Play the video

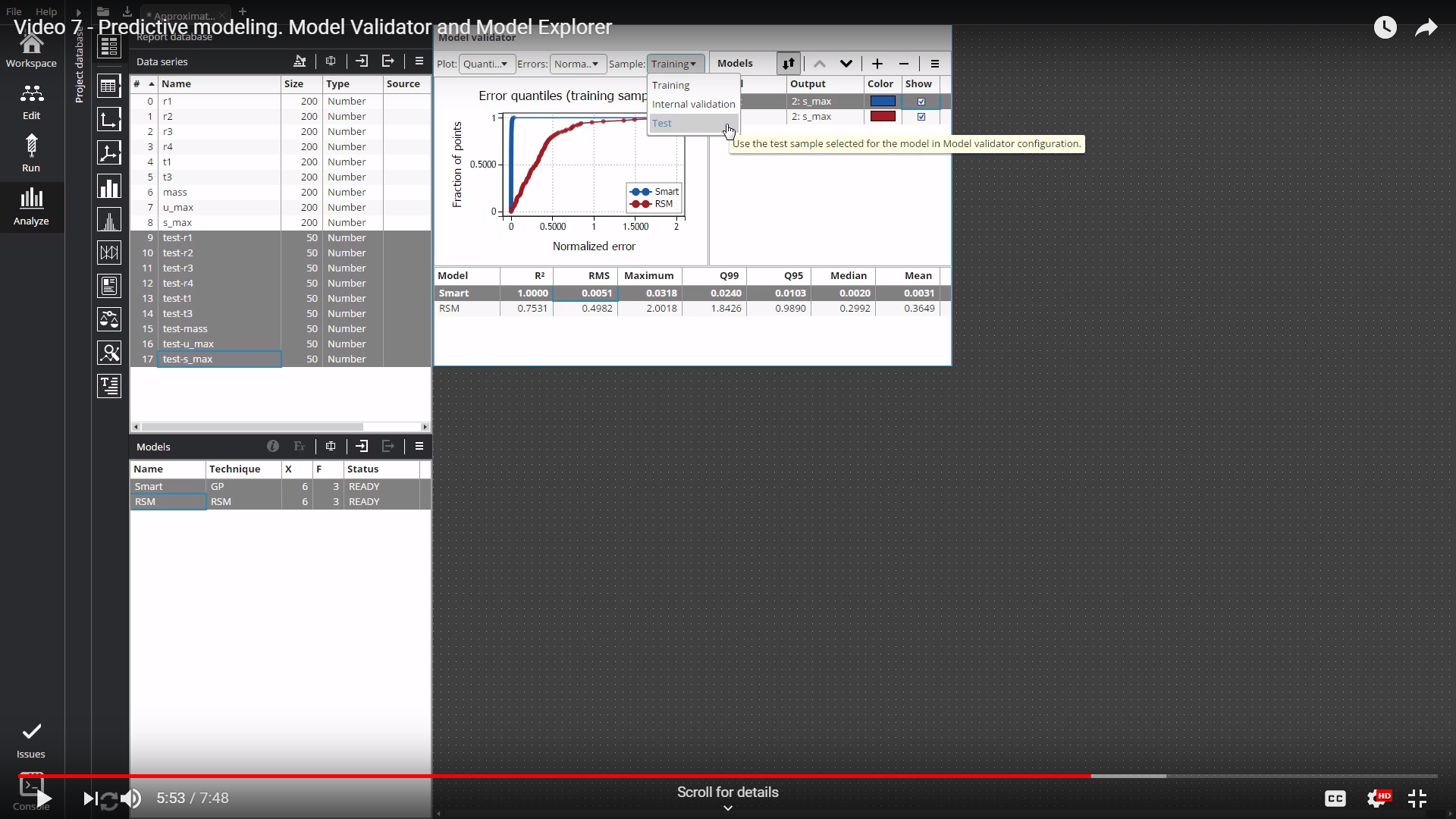44,798
